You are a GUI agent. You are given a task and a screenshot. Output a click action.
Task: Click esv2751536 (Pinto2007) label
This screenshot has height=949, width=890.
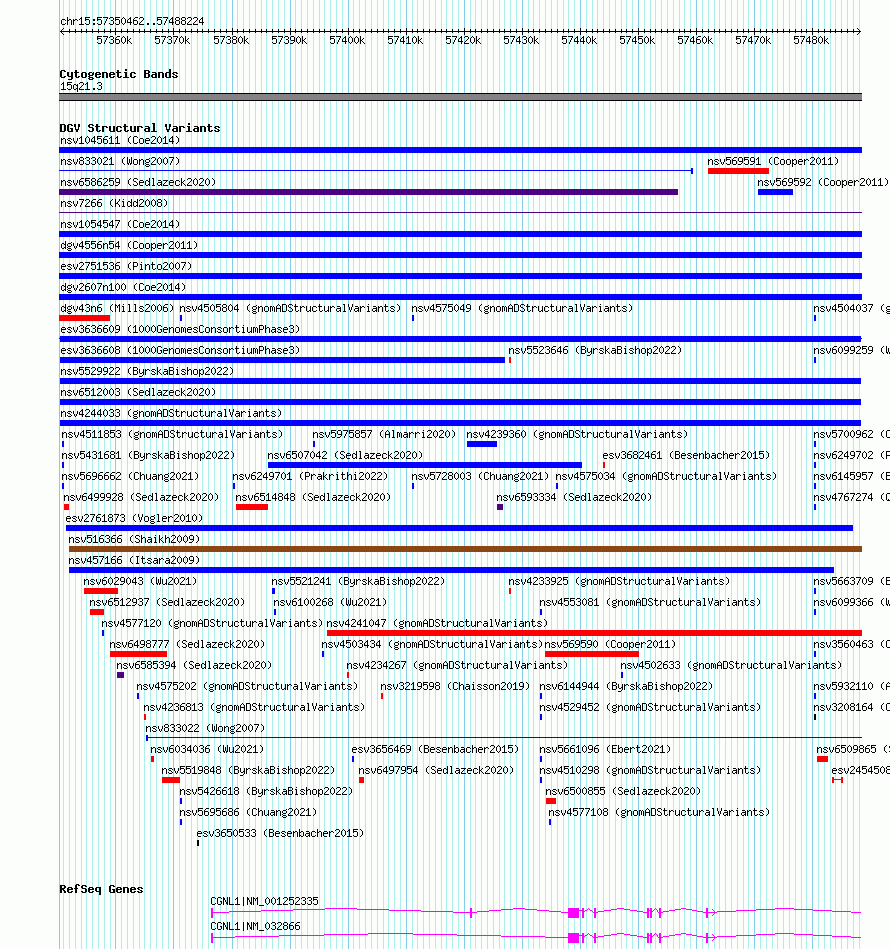(x=126, y=266)
